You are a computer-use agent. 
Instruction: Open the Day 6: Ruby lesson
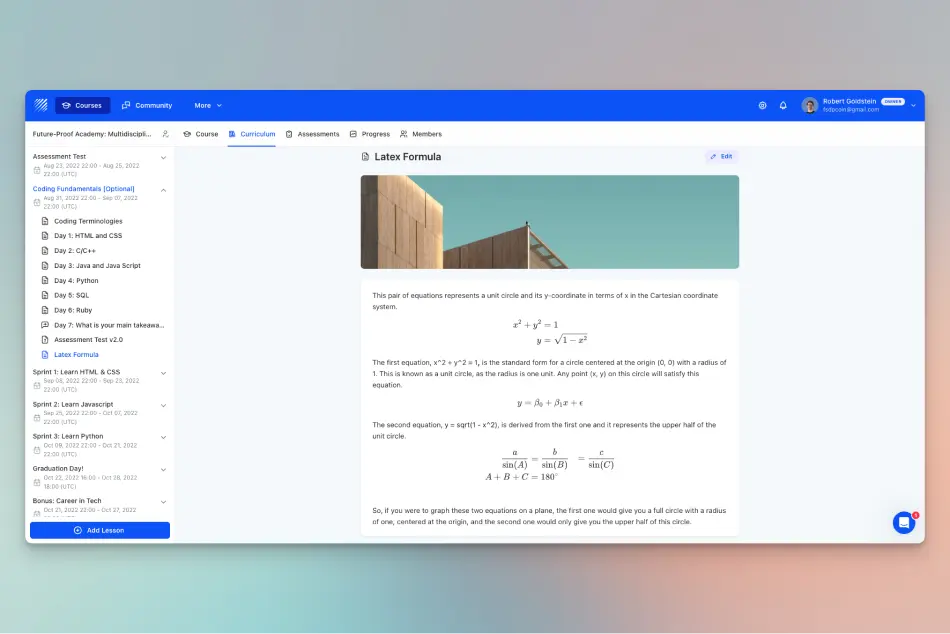pyautogui.click(x=73, y=310)
